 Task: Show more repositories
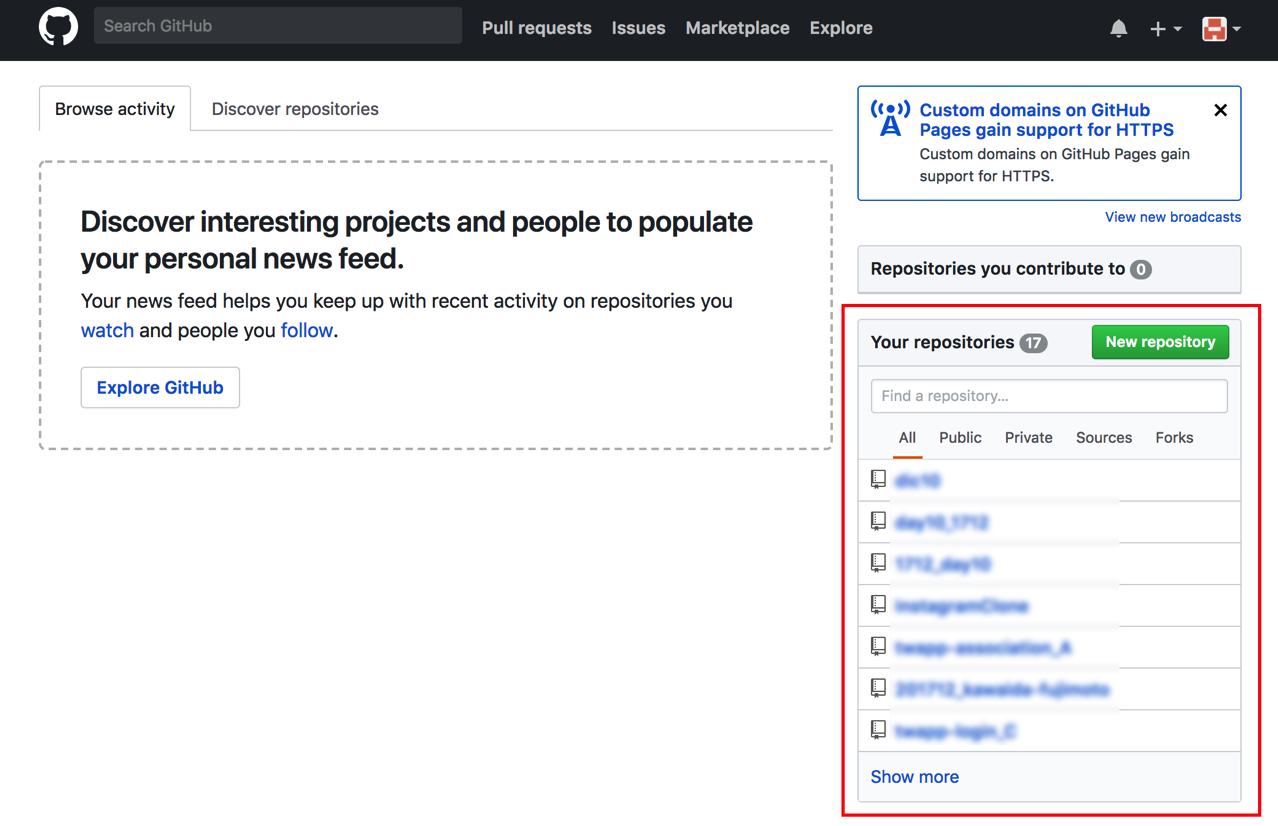tap(915, 777)
